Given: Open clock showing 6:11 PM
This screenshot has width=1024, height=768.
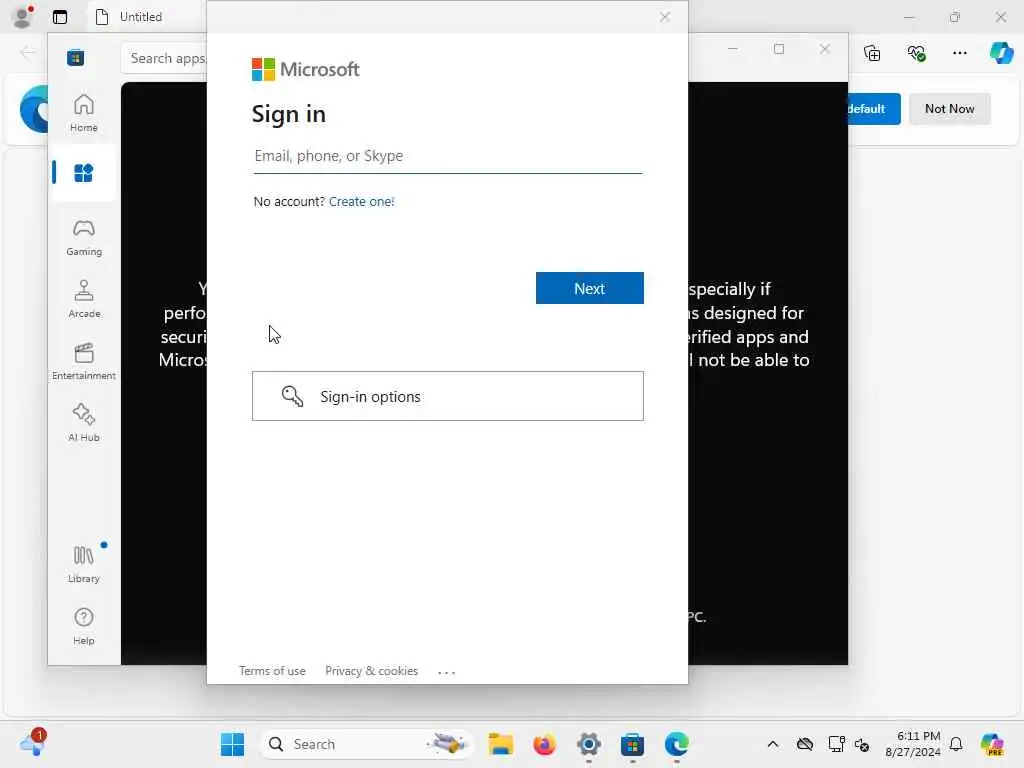Looking at the screenshot, I should coord(913,744).
